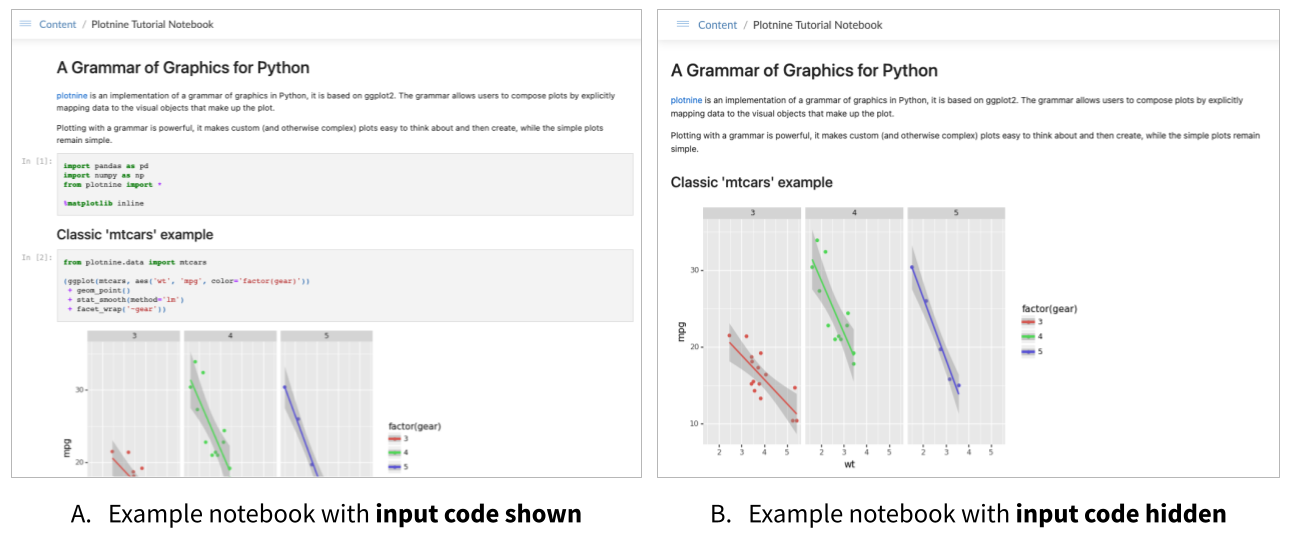The width and height of the screenshot is (1290, 559).
Task: Follow the plotnine link in left panel
Action: pyautogui.click(x=71, y=96)
